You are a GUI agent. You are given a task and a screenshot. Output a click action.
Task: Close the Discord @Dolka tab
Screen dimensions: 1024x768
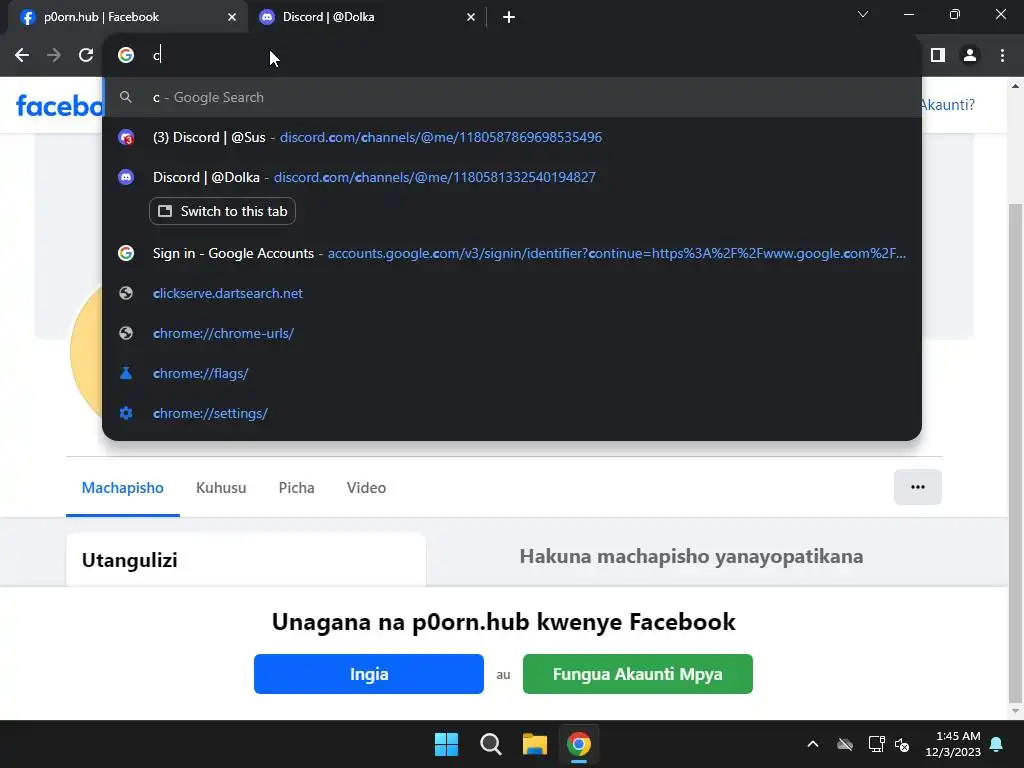[x=471, y=17]
